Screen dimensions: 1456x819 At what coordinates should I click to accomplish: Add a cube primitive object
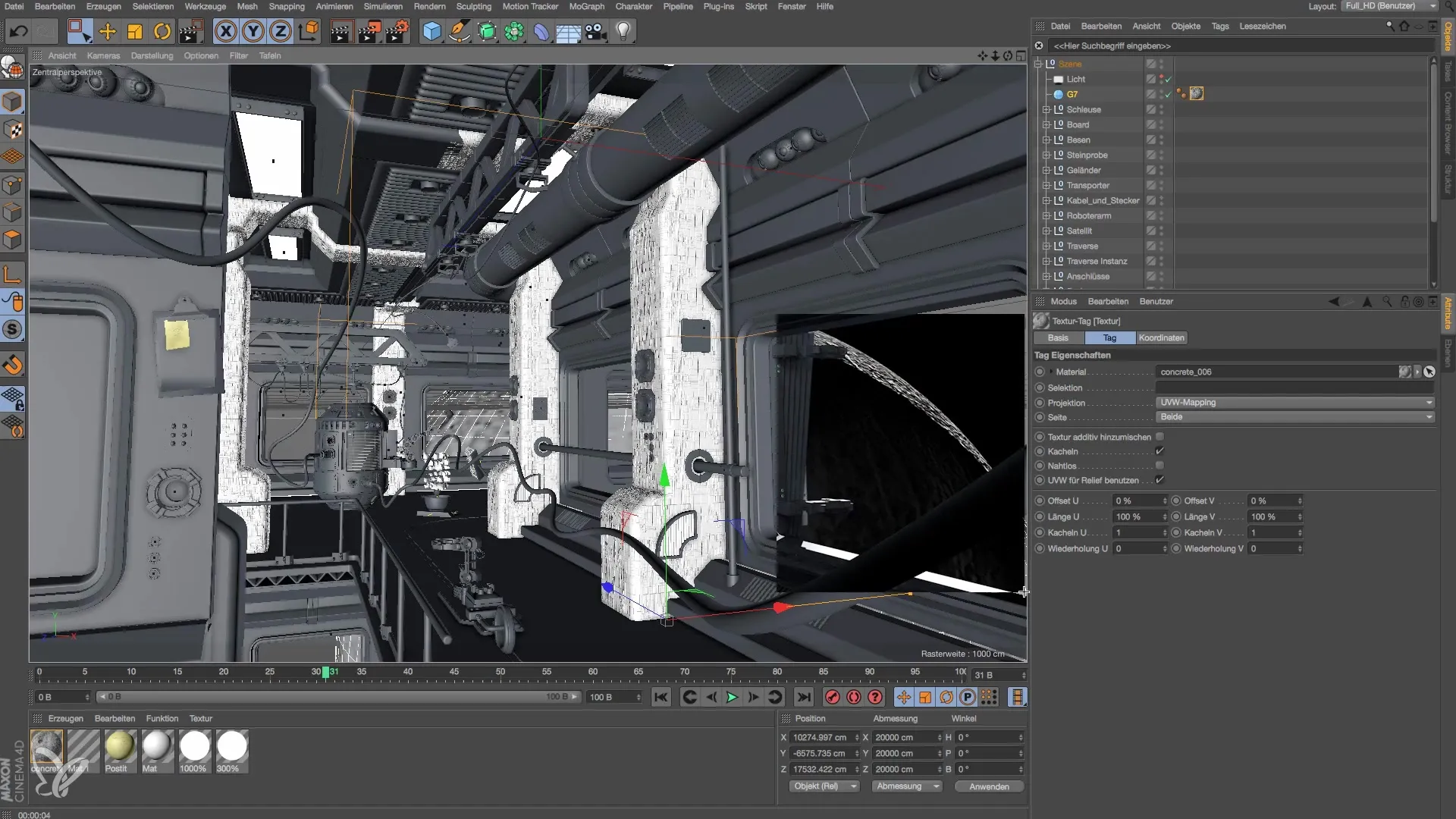click(x=431, y=31)
